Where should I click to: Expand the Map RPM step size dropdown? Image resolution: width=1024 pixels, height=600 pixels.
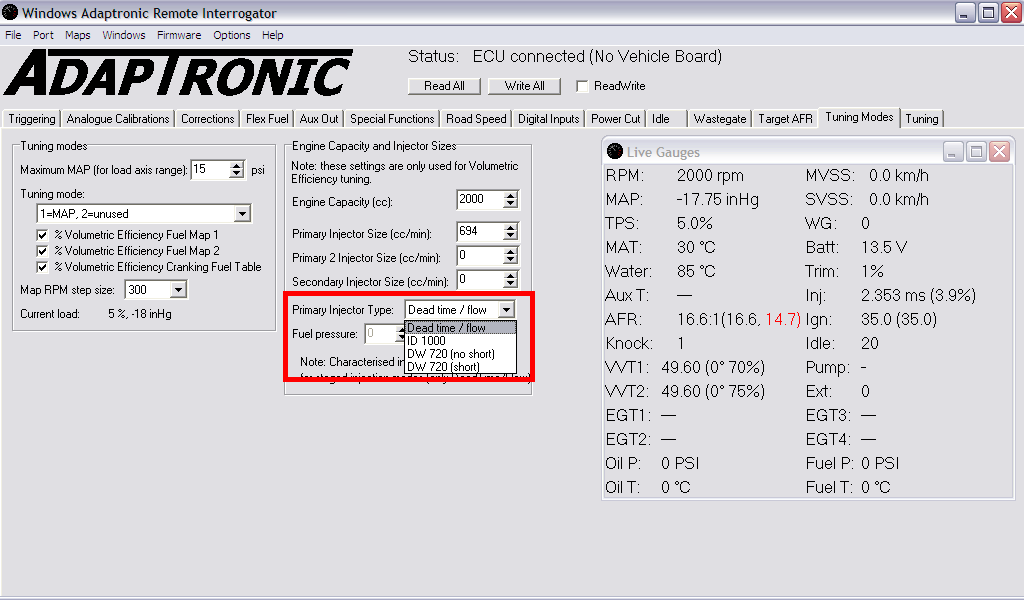click(x=178, y=290)
